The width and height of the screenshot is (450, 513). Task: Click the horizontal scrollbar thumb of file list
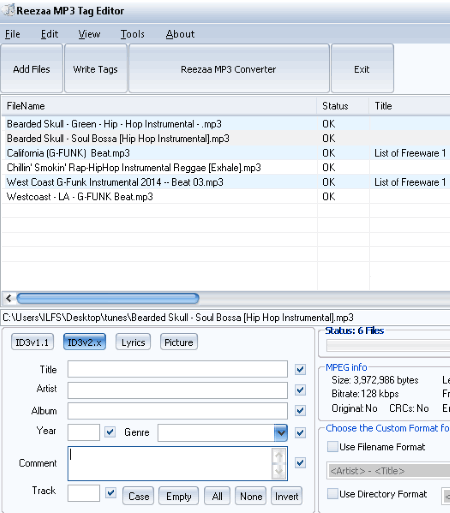point(108,298)
